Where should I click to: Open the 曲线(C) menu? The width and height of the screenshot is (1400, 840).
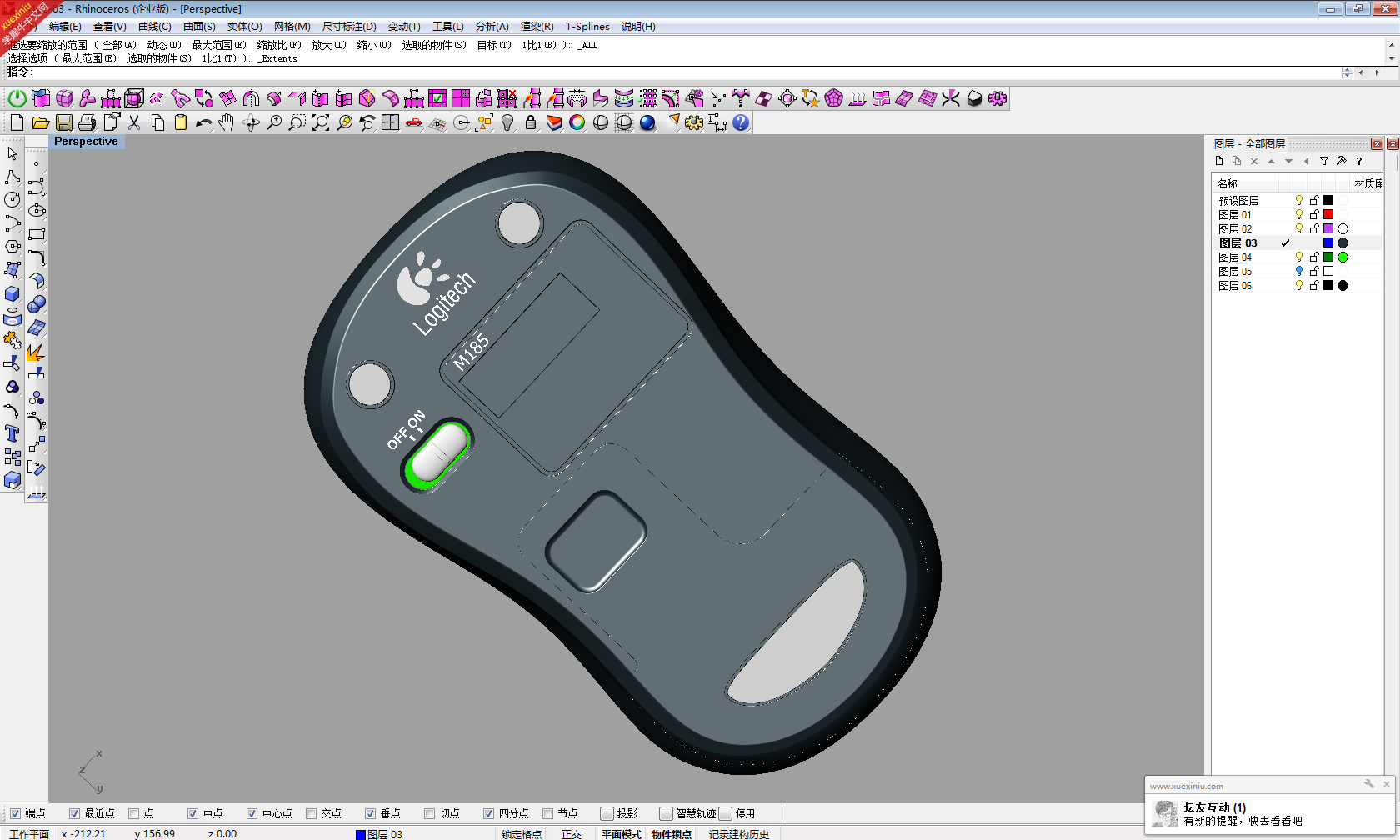point(155,27)
